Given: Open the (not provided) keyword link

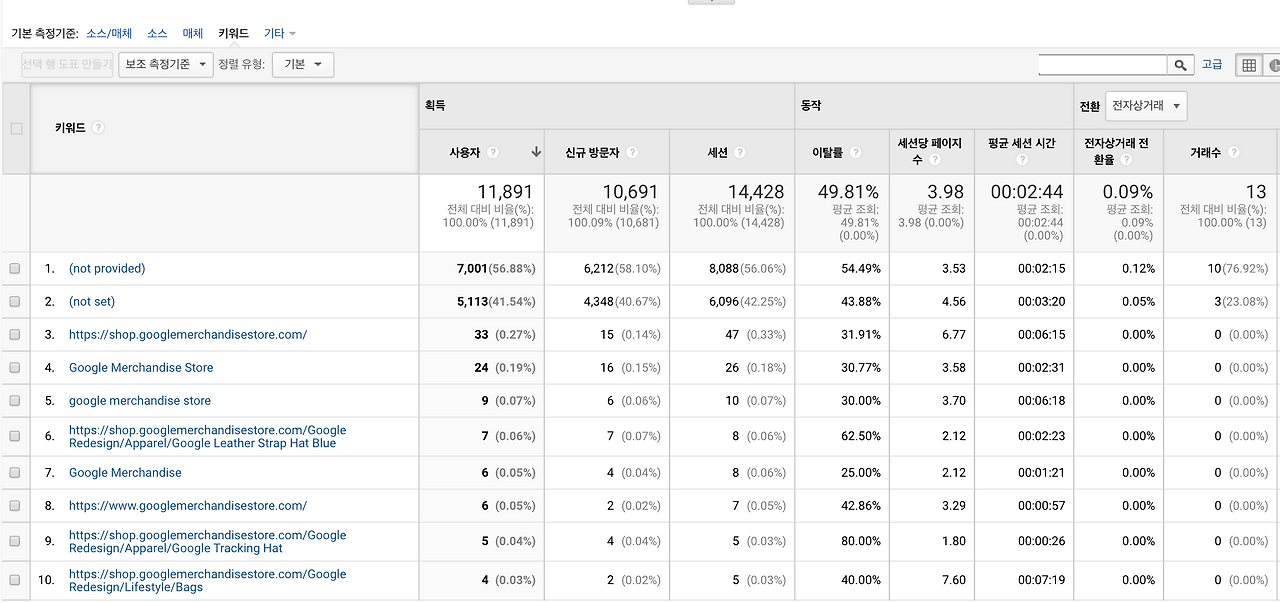Looking at the screenshot, I should (107, 268).
